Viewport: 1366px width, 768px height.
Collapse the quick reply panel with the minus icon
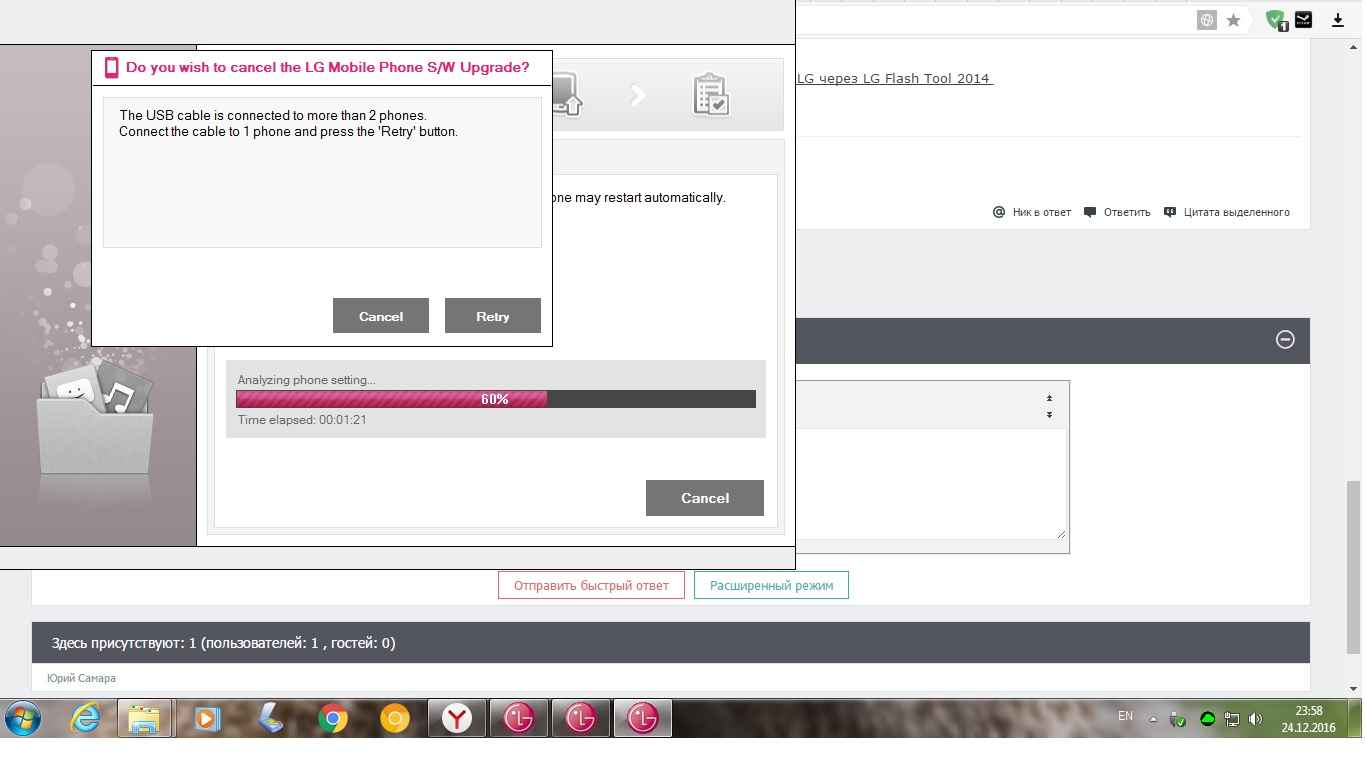coord(1285,340)
